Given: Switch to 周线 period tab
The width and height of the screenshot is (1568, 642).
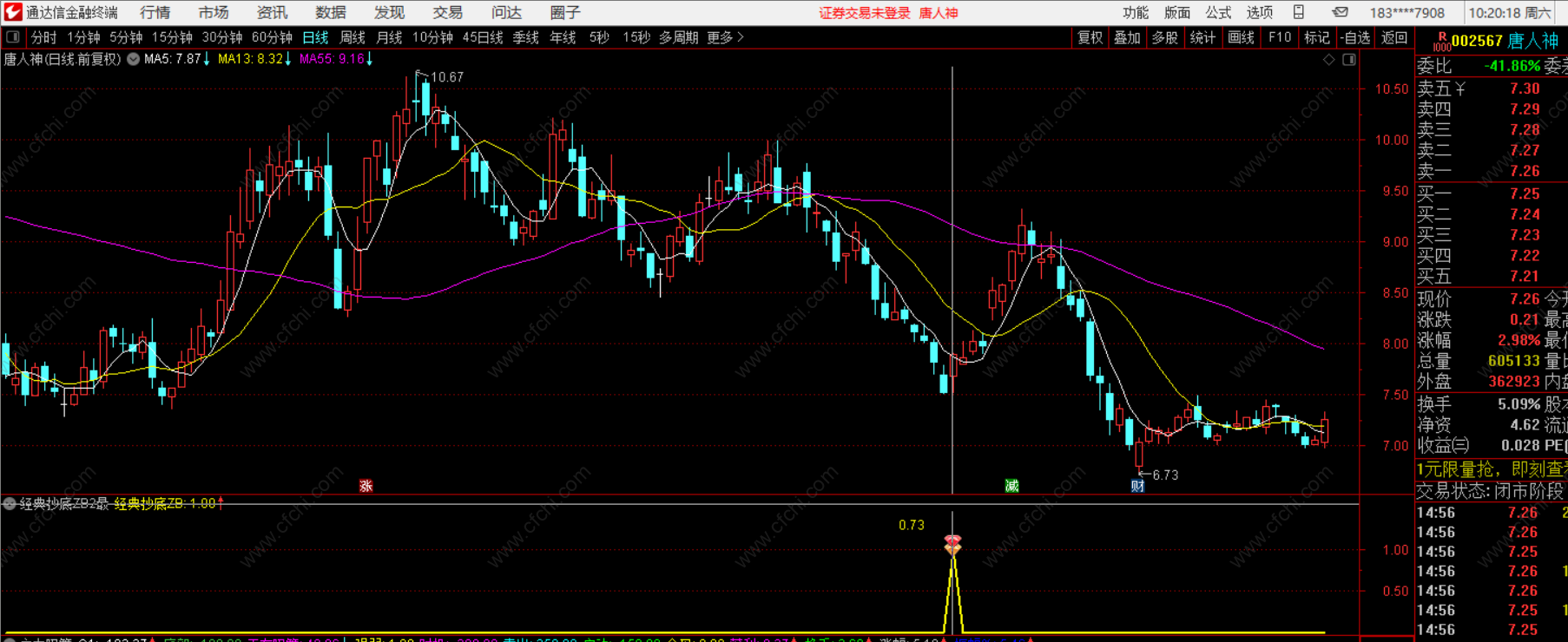Looking at the screenshot, I should point(352,37).
